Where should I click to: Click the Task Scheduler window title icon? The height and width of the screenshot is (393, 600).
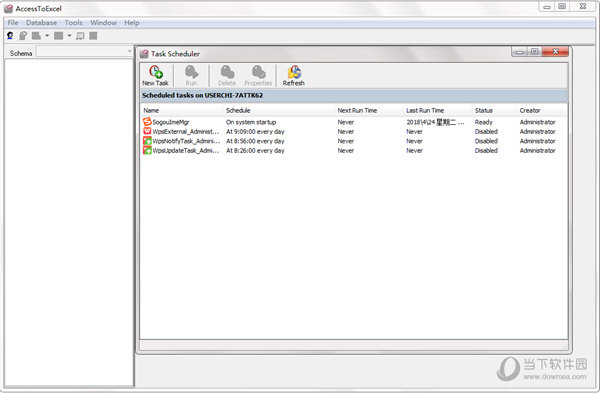coord(144,54)
